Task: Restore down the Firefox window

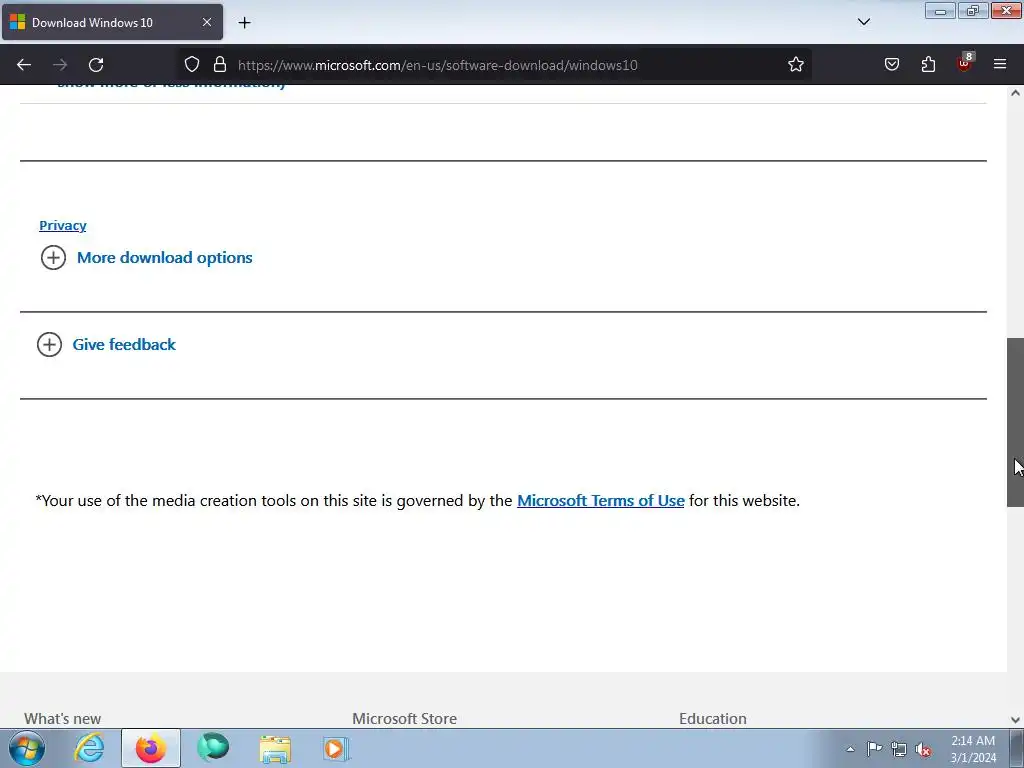Action: 973,11
